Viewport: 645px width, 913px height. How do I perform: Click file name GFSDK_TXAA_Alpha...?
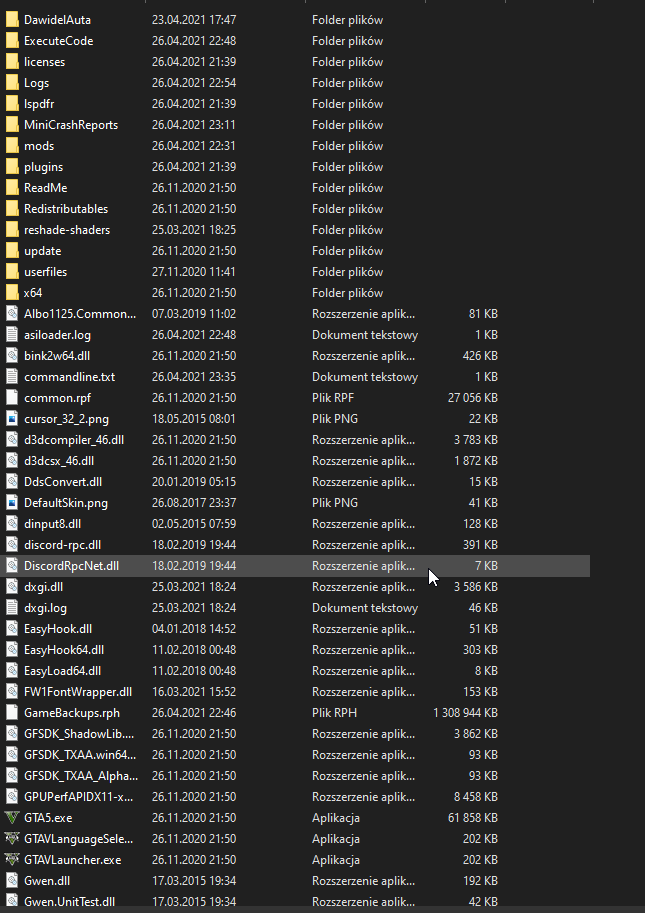(x=81, y=776)
